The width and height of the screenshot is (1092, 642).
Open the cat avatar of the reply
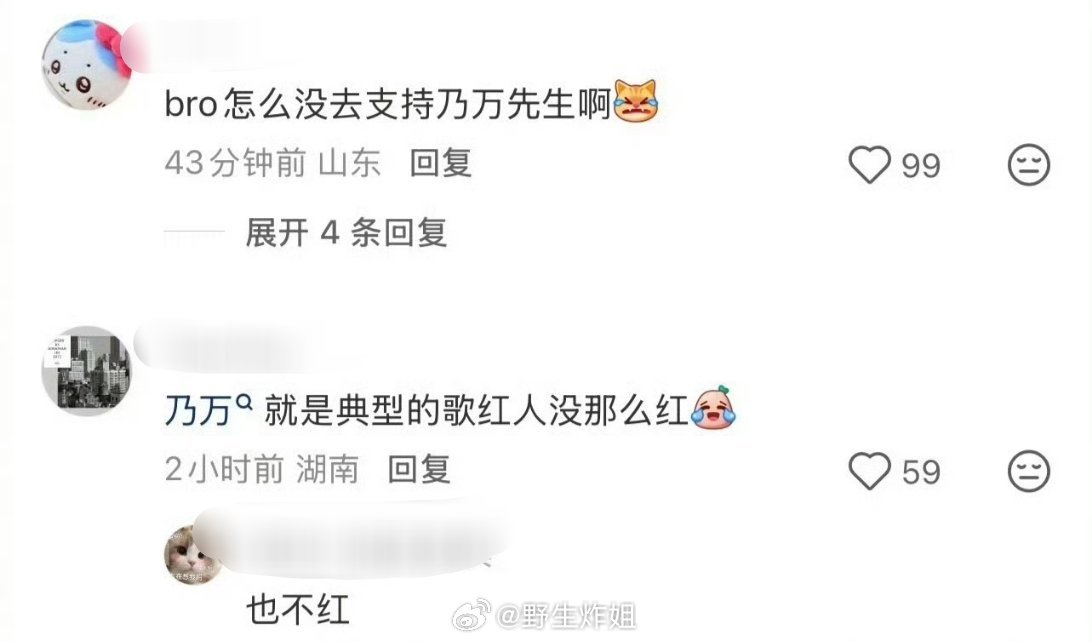pos(193,555)
